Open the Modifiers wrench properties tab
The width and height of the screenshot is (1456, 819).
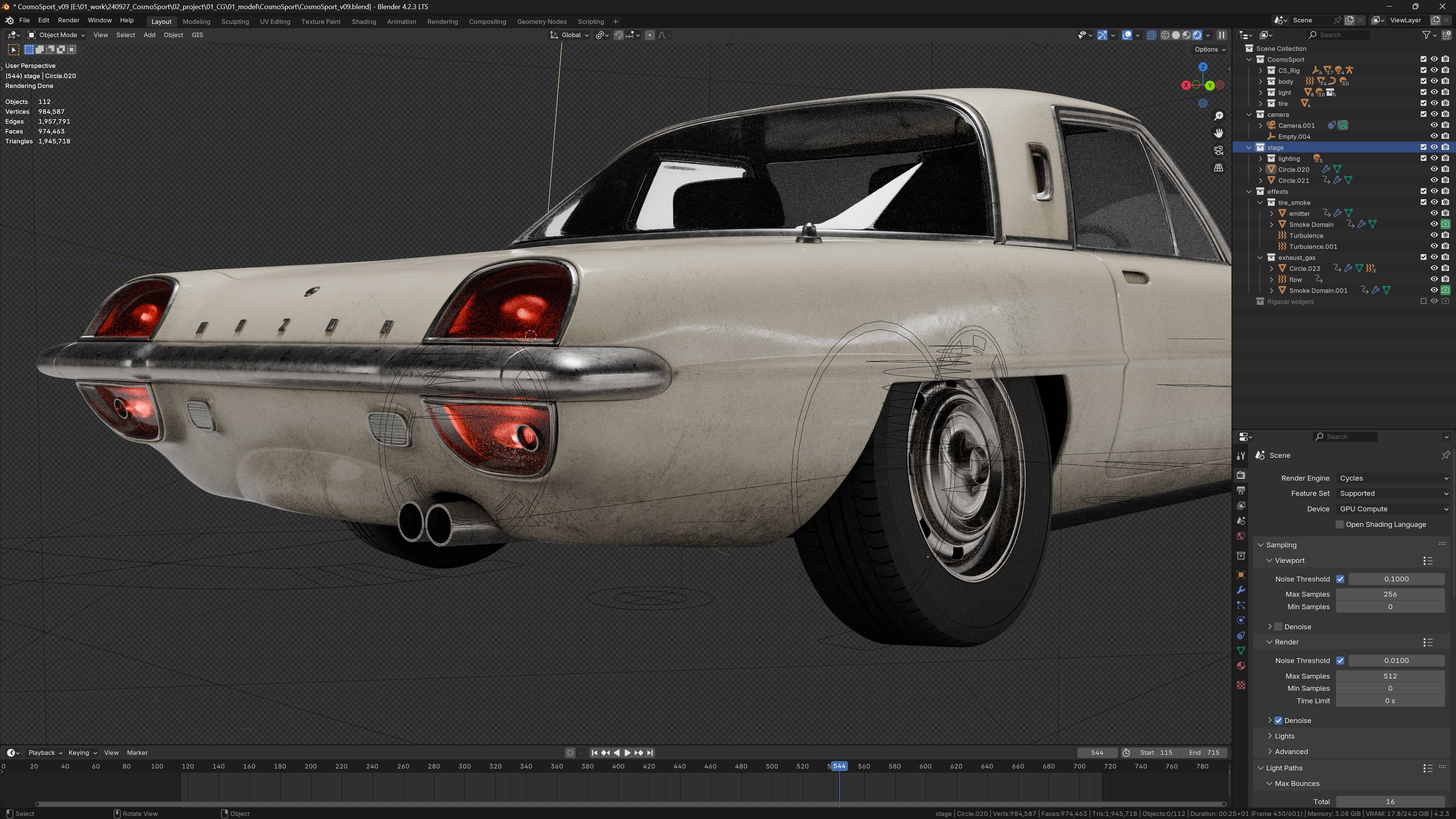[x=1241, y=589]
